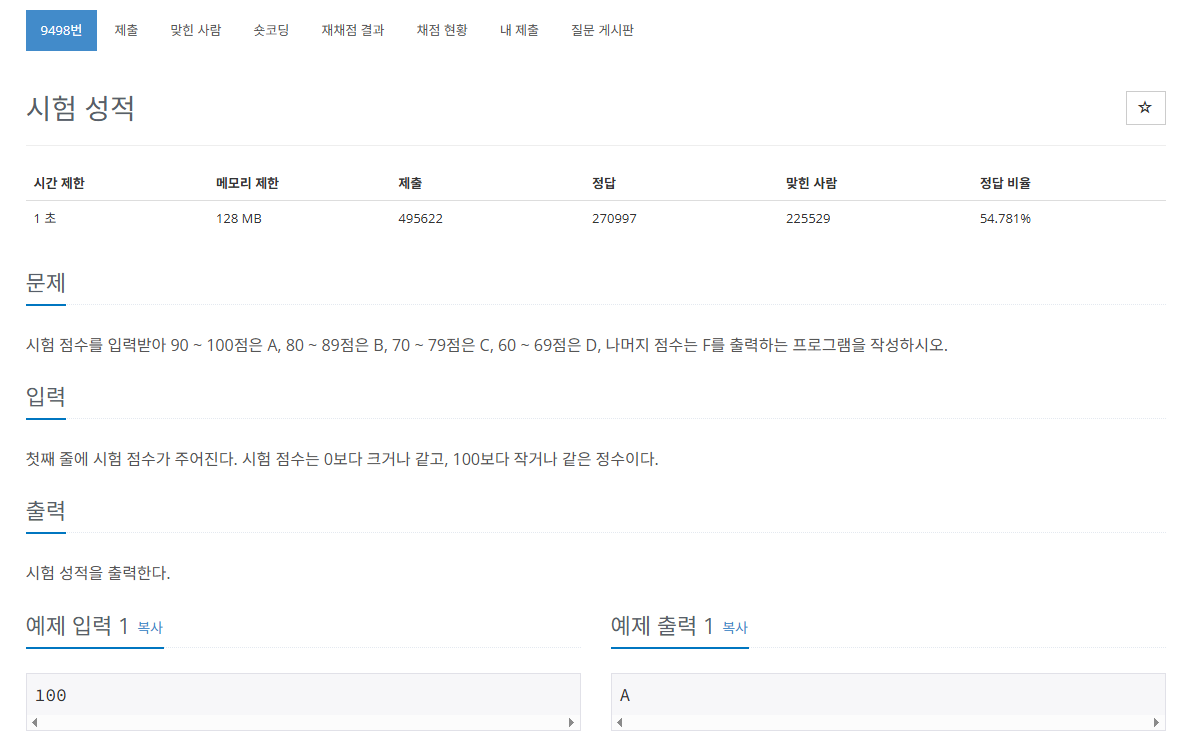Go to the 질문 게시판 tab
The width and height of the screenshot is (1179, 753).
click(602, 30)
